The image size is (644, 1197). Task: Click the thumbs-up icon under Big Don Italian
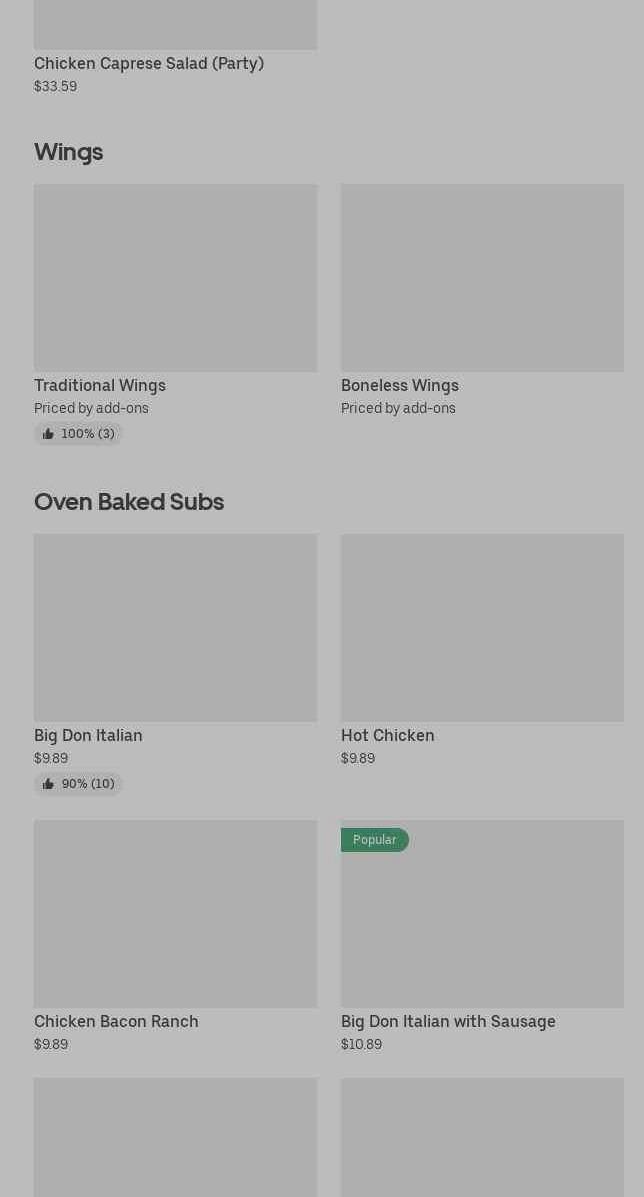(48, 784)
